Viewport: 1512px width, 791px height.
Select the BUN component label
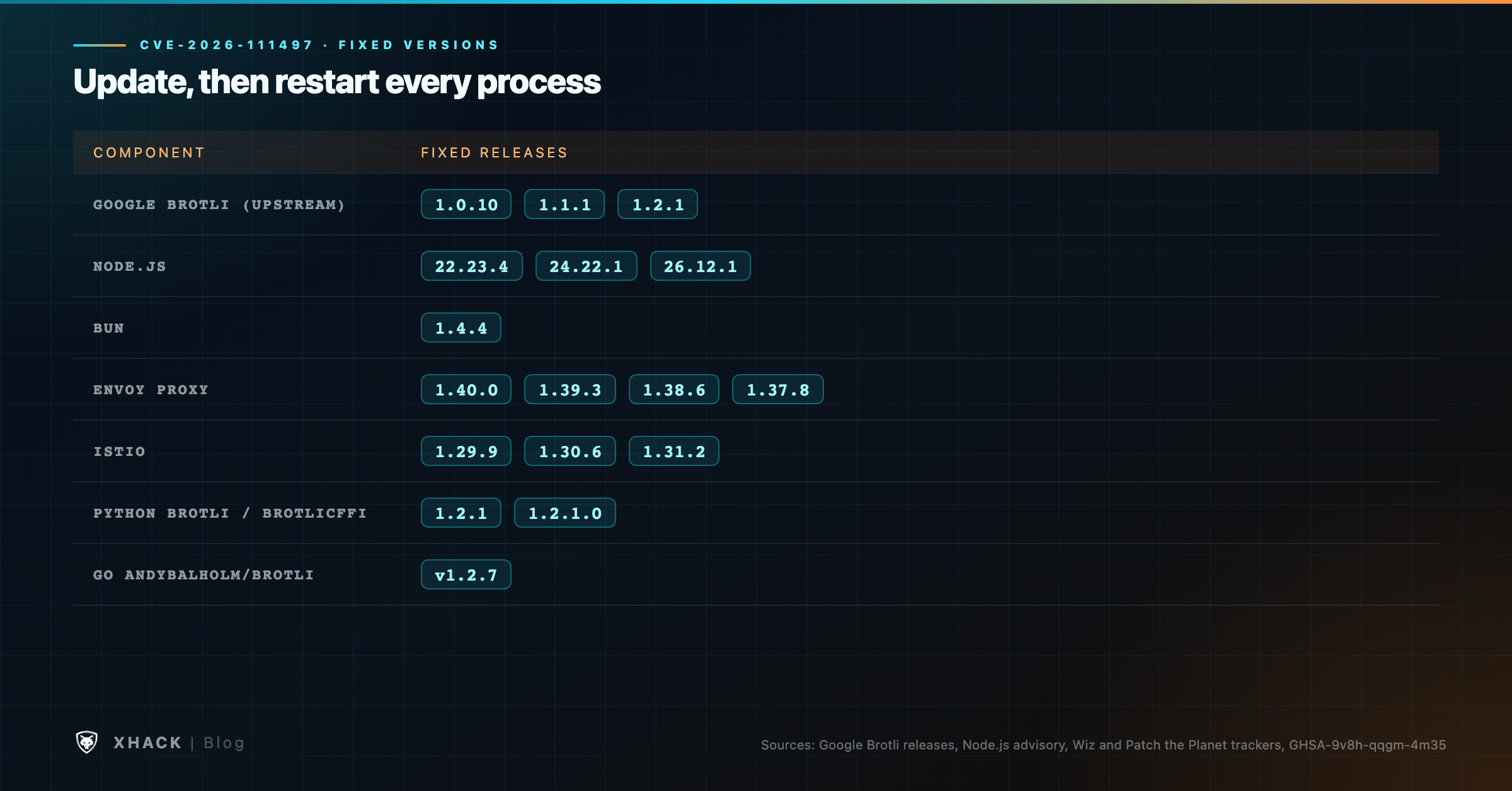click(x=108, y=328)
